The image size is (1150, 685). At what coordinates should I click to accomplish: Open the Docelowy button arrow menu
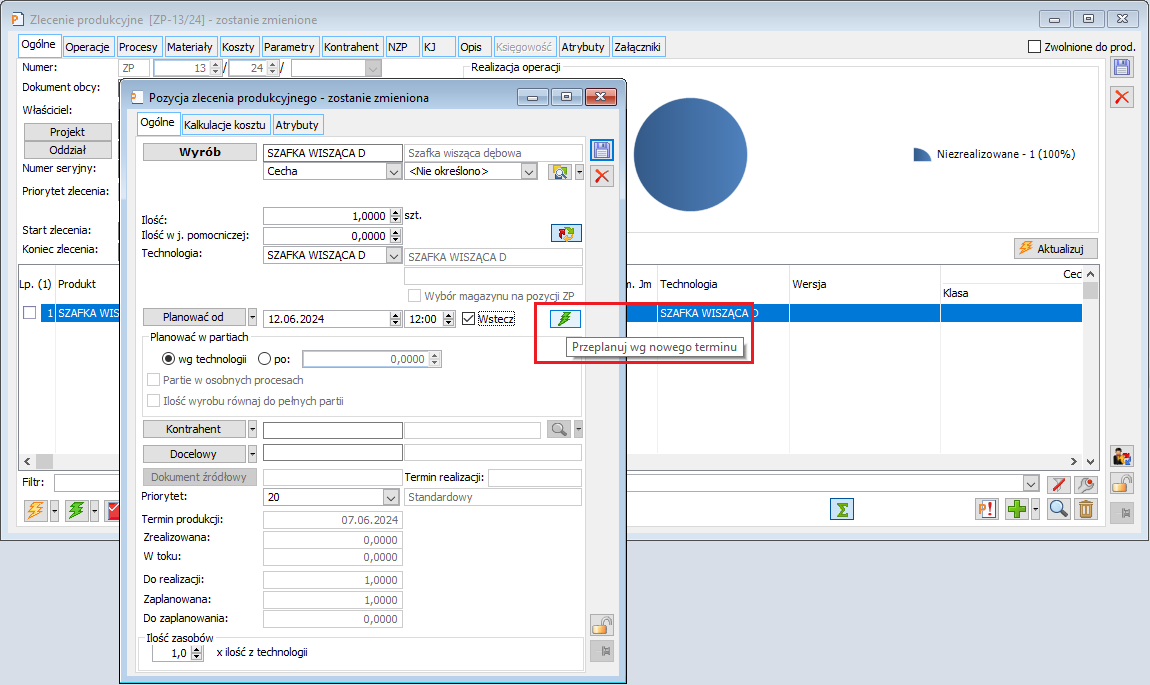252,454
